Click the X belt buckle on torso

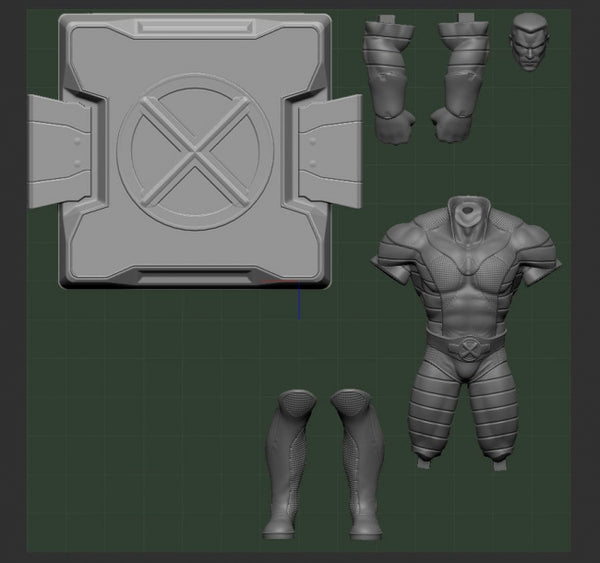[465, 349]
